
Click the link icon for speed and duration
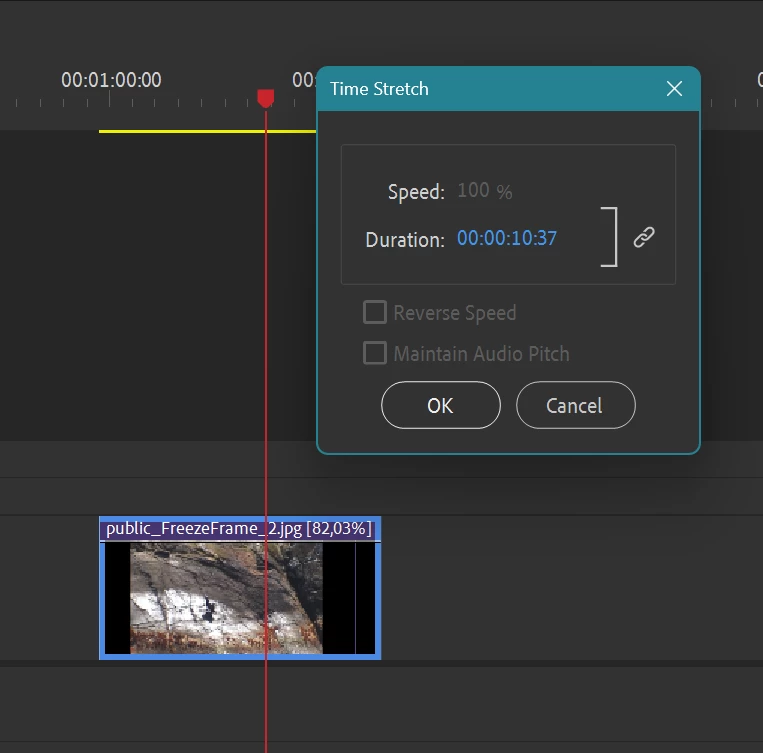point(643,238)
